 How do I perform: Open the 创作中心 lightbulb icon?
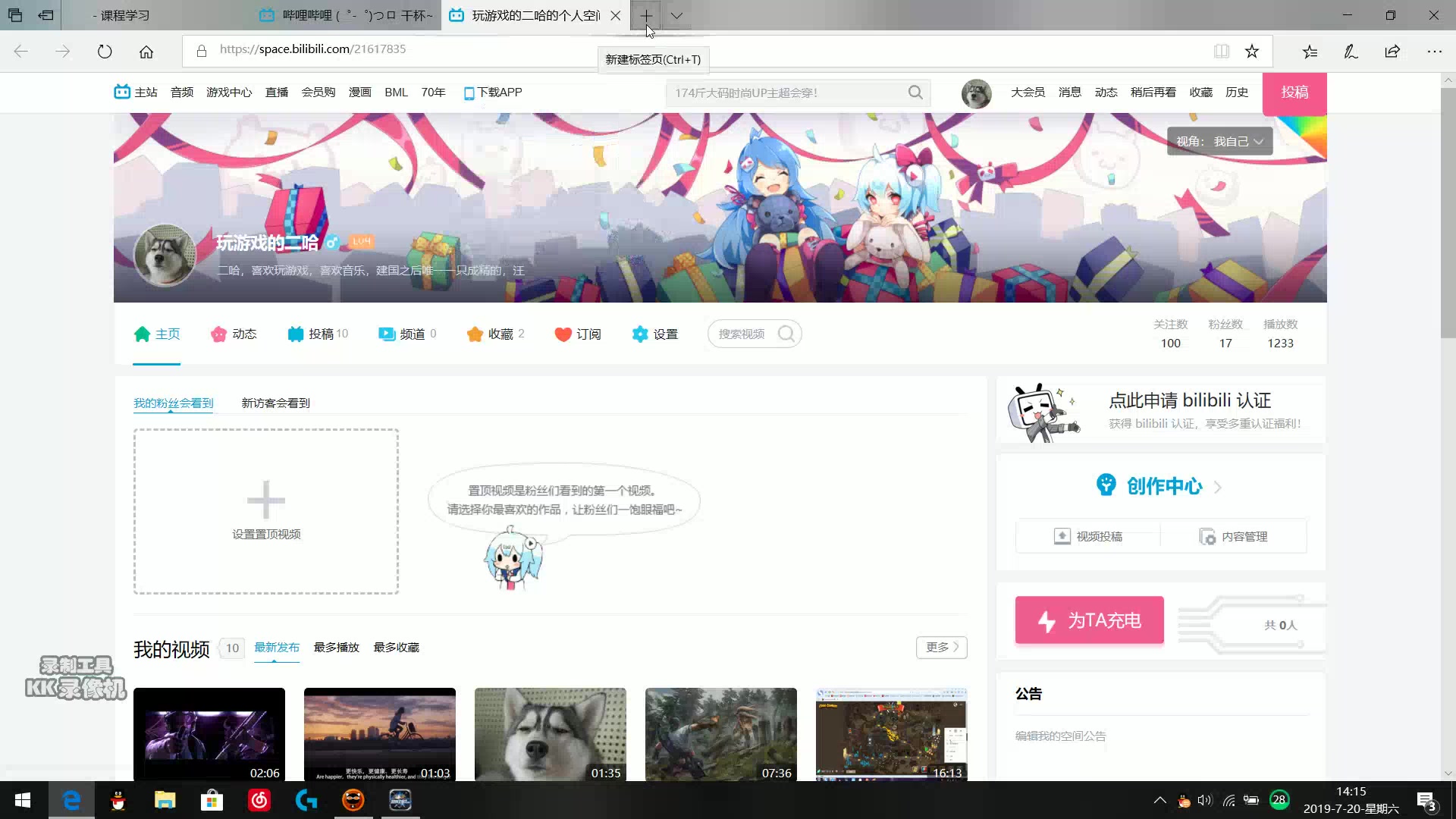click(1106, 485)
